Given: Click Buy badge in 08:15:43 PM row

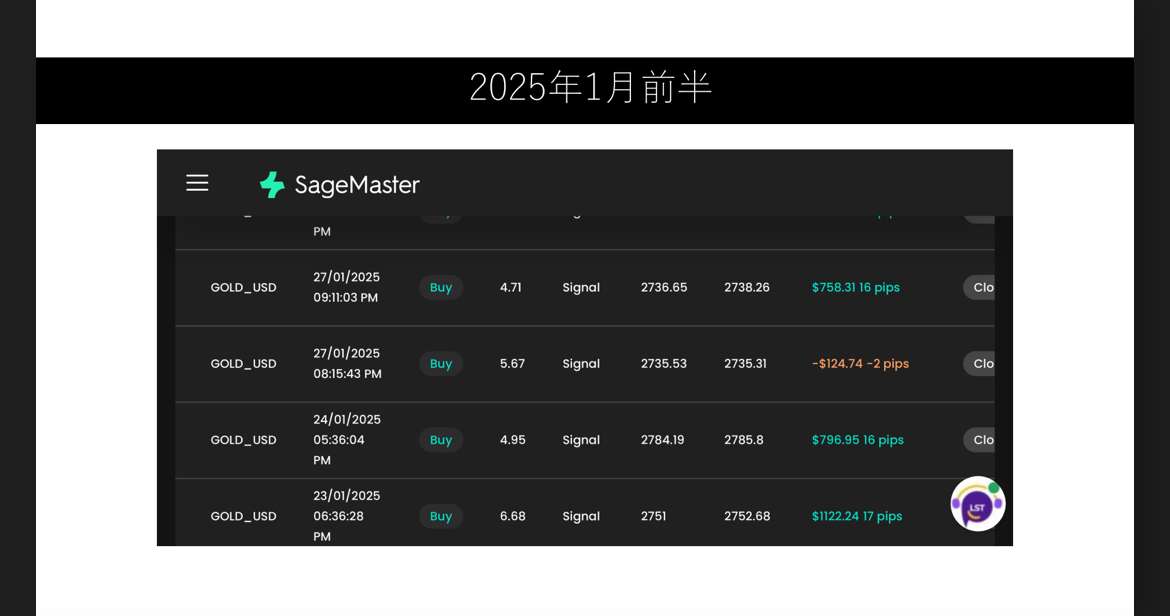Looking at the screenshot, I should 441,364.
